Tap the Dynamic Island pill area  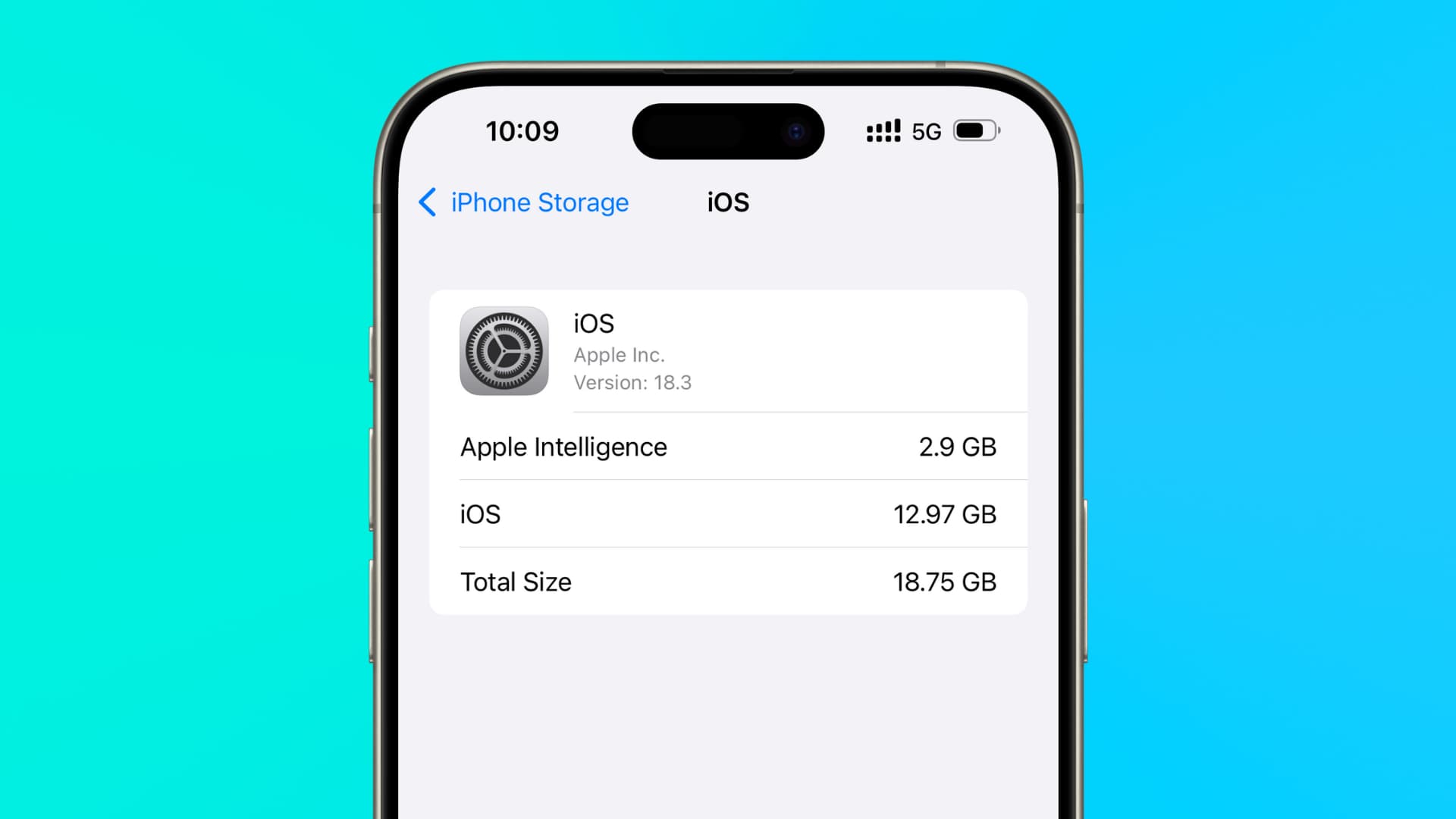[727, 130]
